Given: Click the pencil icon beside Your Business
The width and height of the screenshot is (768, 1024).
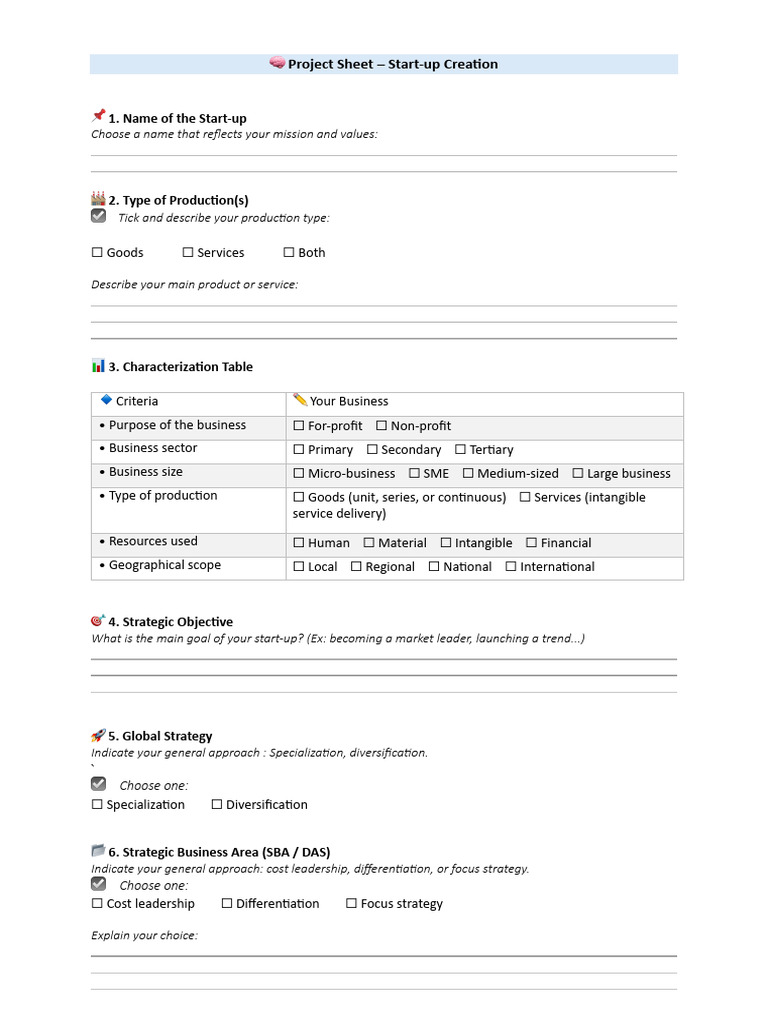Looking at the screenshot, I should click(300, 400).
